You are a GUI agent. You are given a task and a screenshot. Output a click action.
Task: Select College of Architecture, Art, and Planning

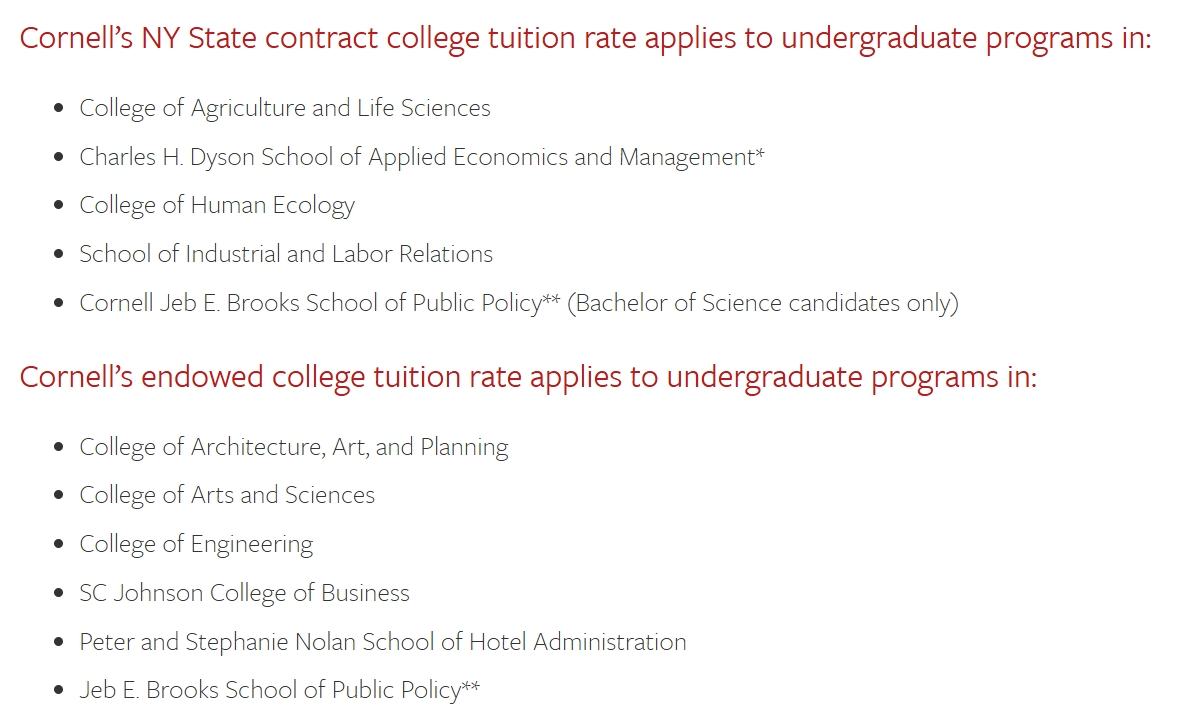click(294, 447)
